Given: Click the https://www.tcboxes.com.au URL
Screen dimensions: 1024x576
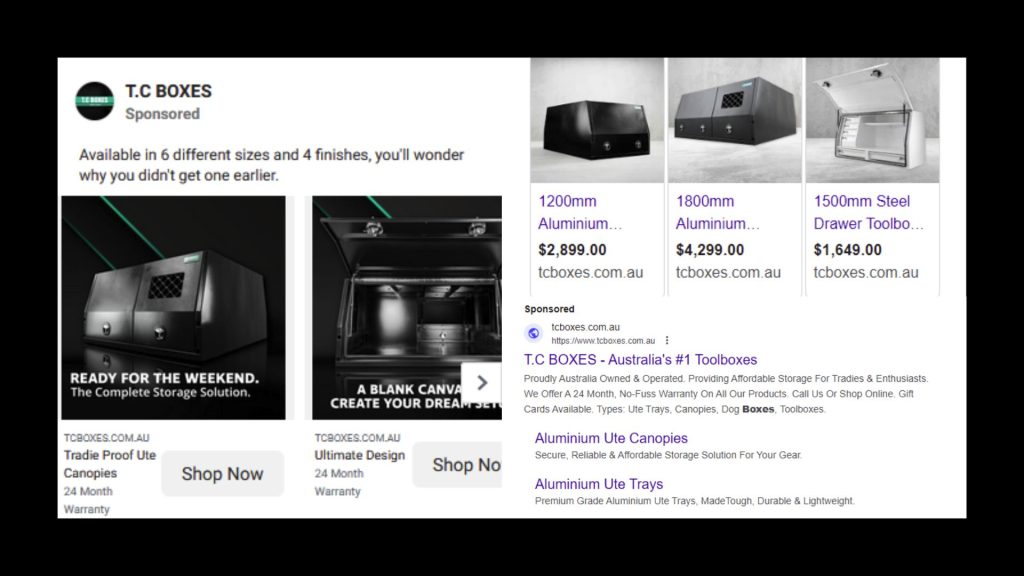Looking at the screenshot, I should (603, 341).
